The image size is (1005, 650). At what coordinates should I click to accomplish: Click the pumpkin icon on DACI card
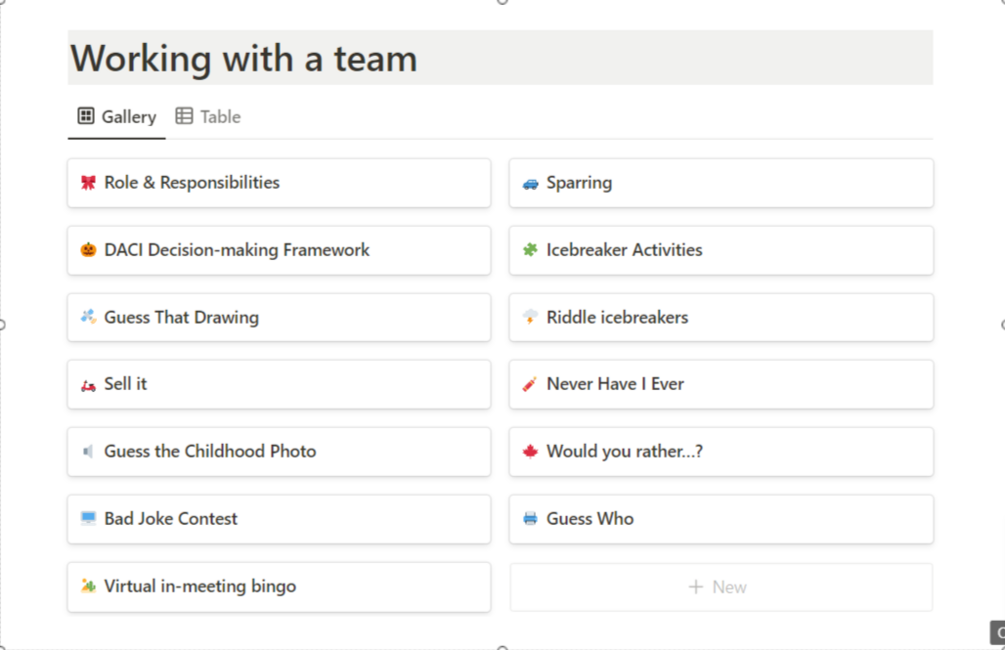pos(88,250)
